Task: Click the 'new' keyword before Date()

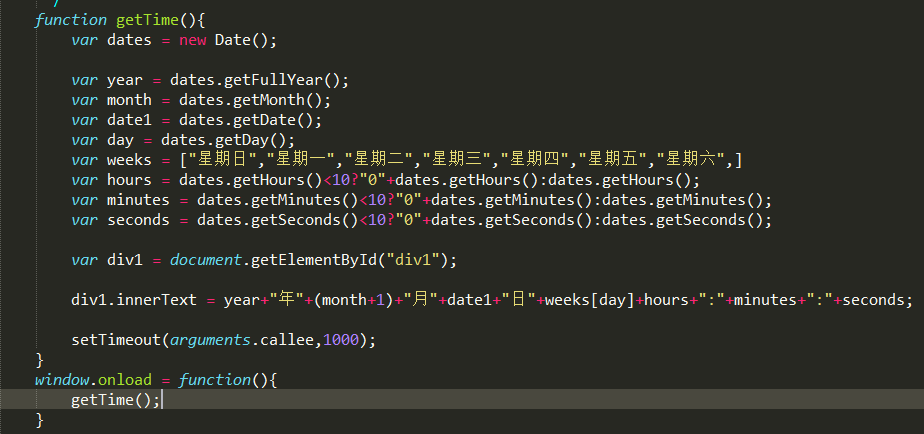Action: [x=193, y=40]
